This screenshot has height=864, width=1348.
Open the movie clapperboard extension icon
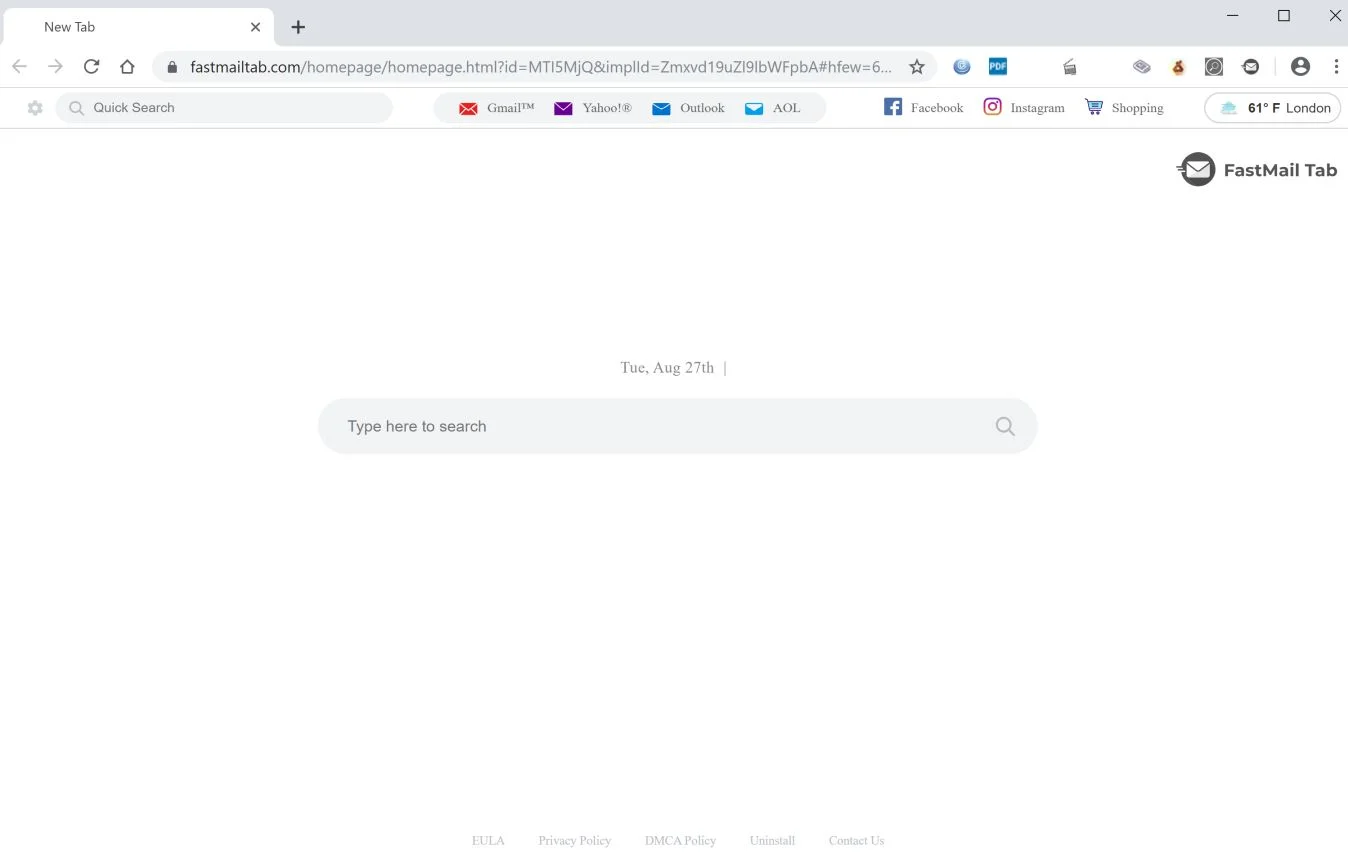coord(1069,67)
